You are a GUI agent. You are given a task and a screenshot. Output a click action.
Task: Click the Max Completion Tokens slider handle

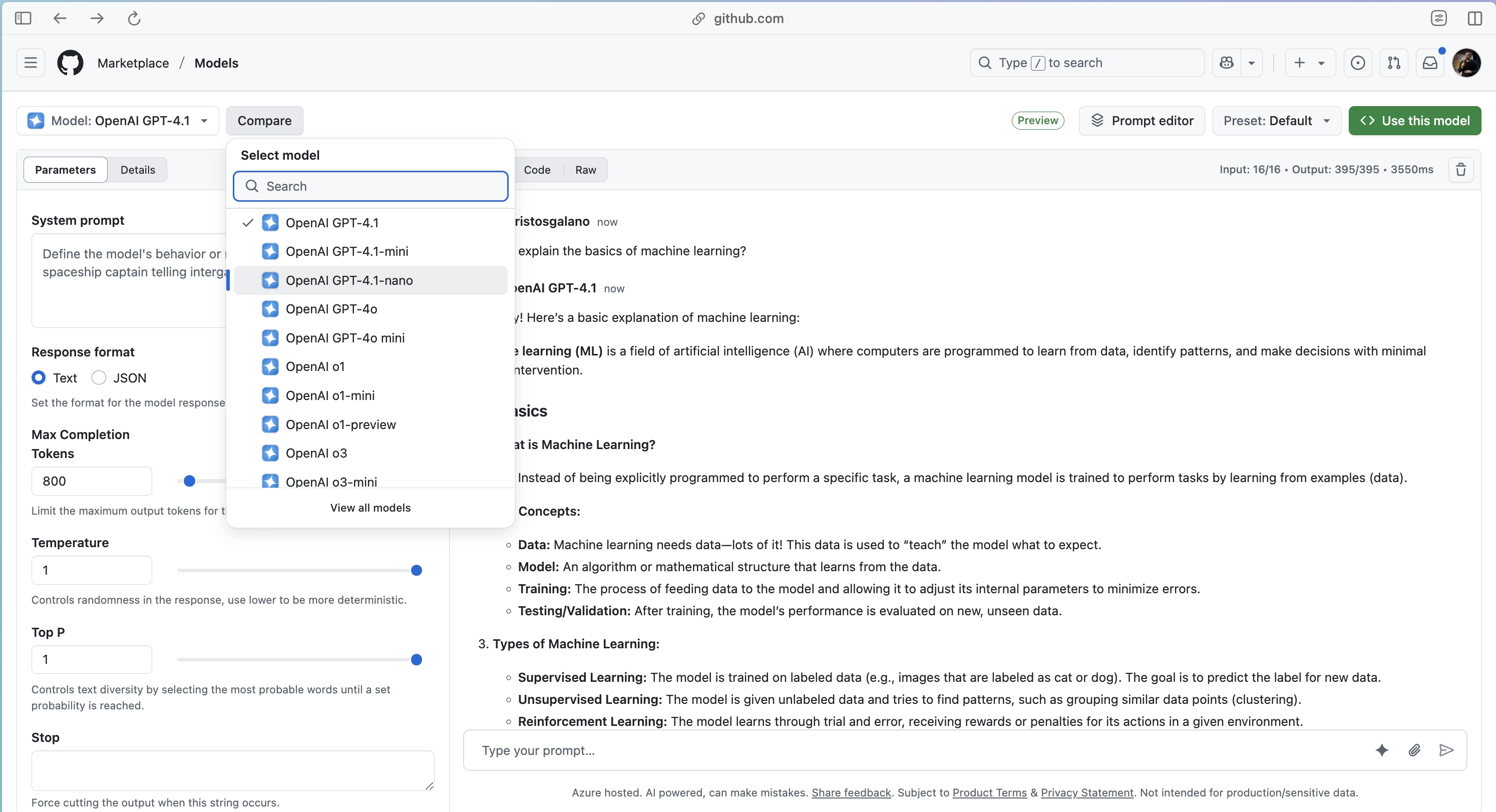tap(189, 481)
